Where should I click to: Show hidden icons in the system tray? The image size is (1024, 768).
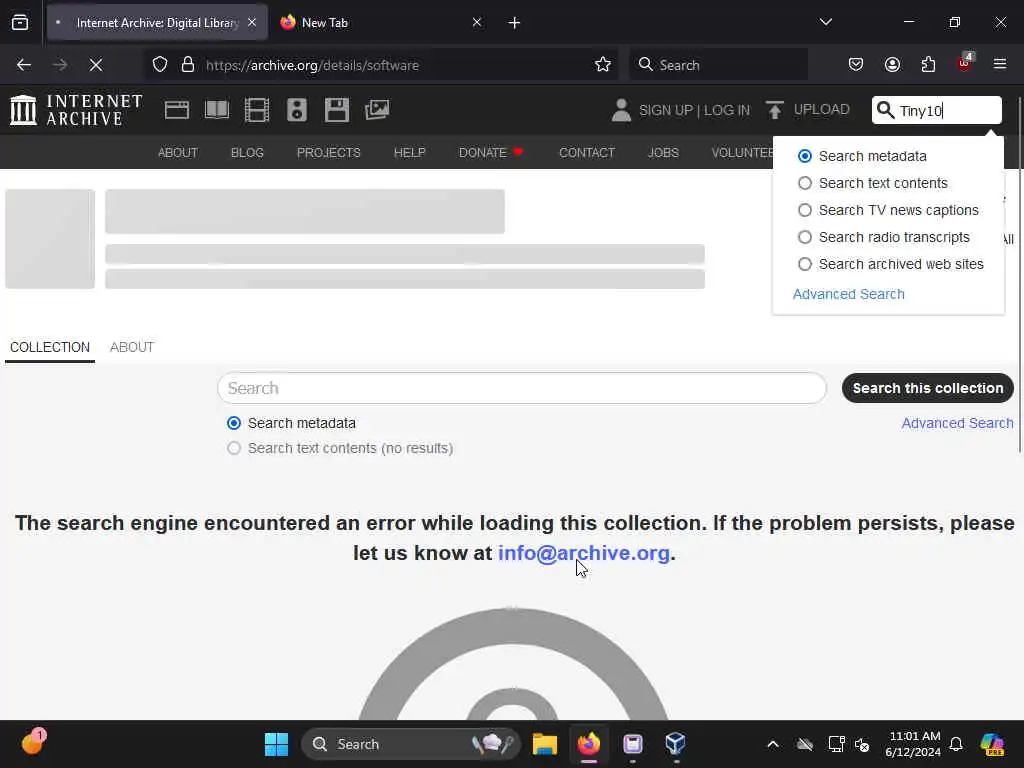[x=773, y=744]
